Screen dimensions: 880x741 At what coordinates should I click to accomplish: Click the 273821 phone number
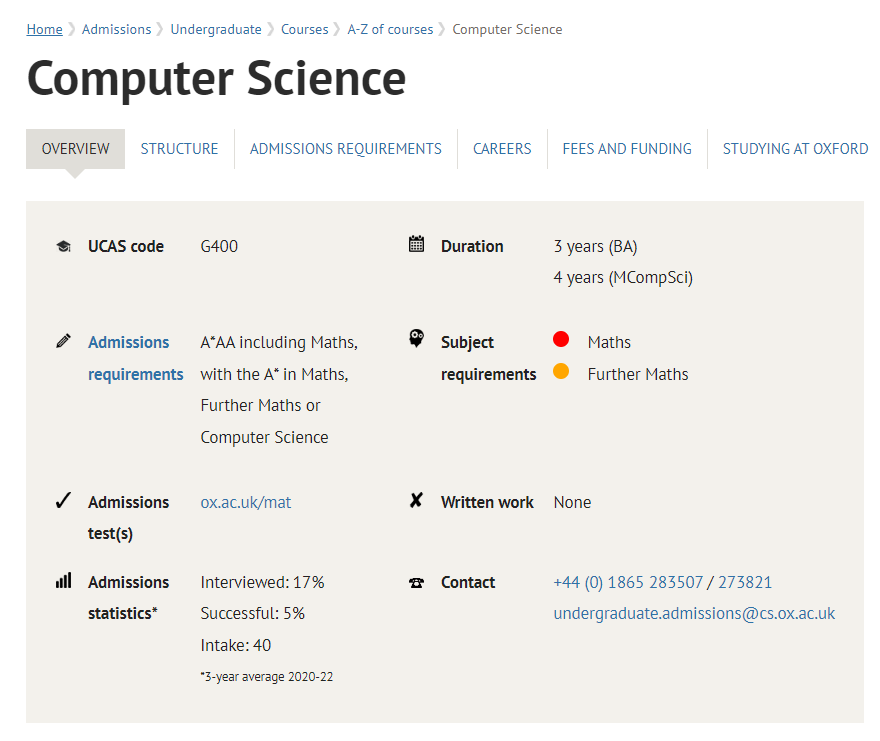coord(745,582)
